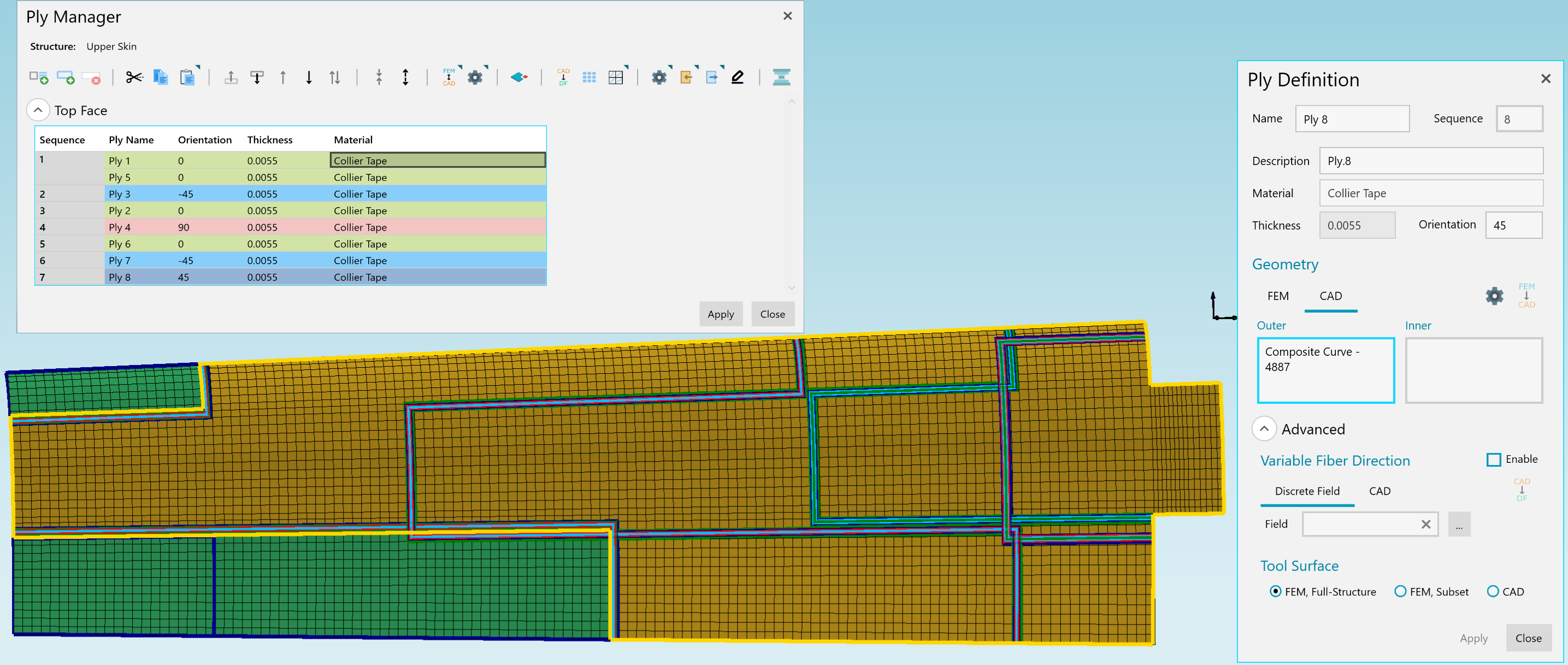Click the Description field showing Ply.8

(x=1431, y=161)
